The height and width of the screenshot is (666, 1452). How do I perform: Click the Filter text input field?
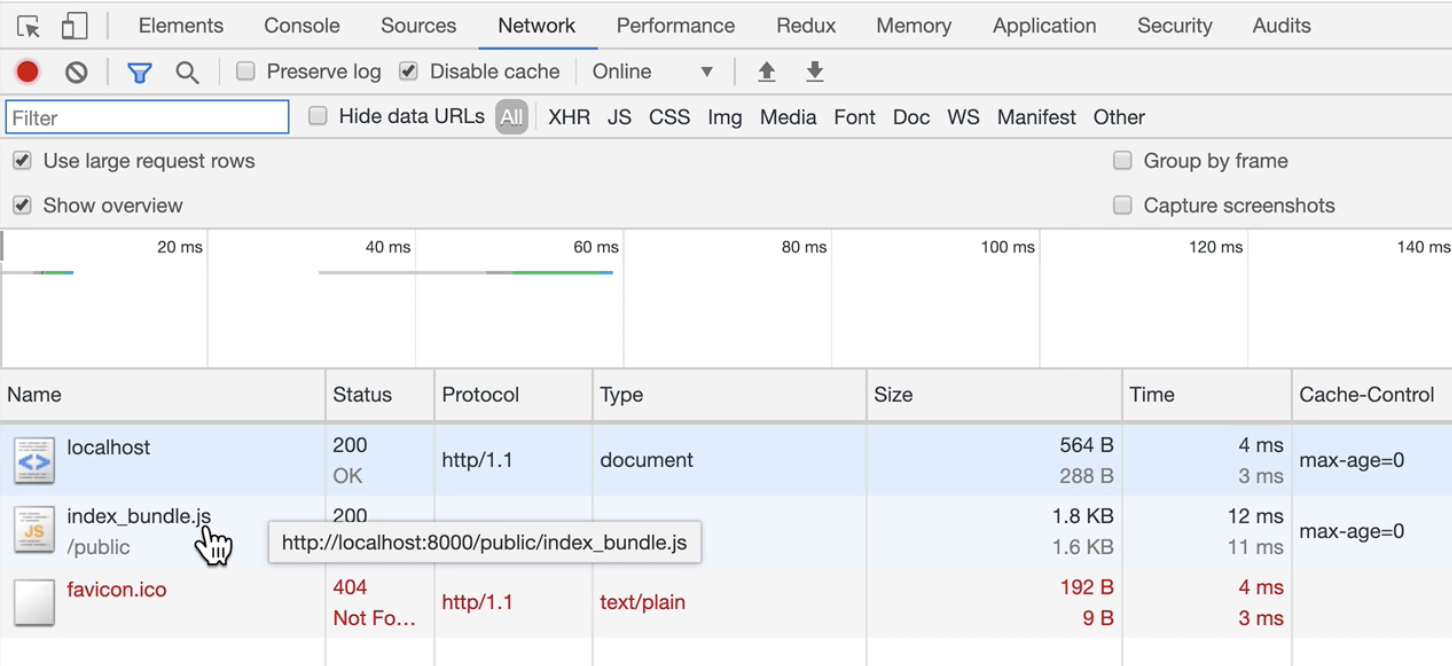pos(147,117)
